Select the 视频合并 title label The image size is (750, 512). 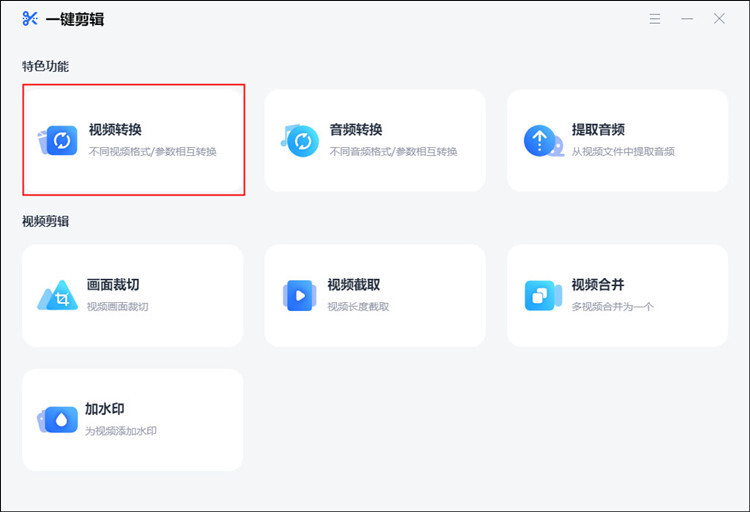[x=598, y=285]
